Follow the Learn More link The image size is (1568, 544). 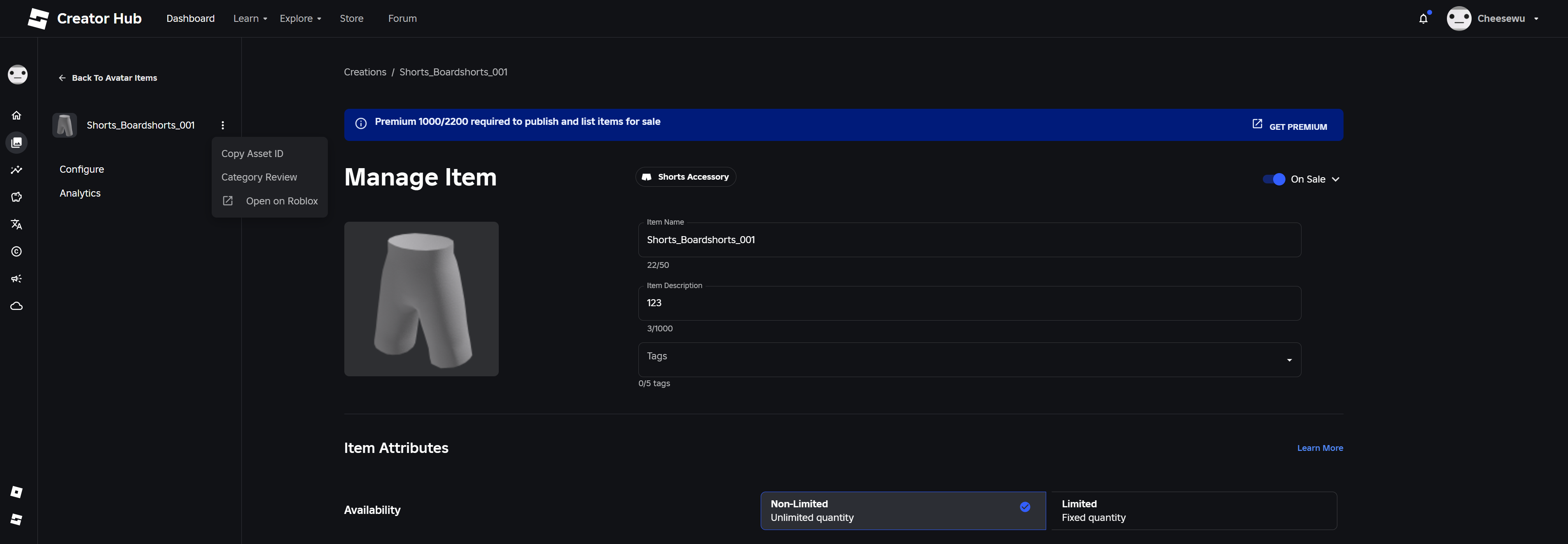click(1320, 448)
